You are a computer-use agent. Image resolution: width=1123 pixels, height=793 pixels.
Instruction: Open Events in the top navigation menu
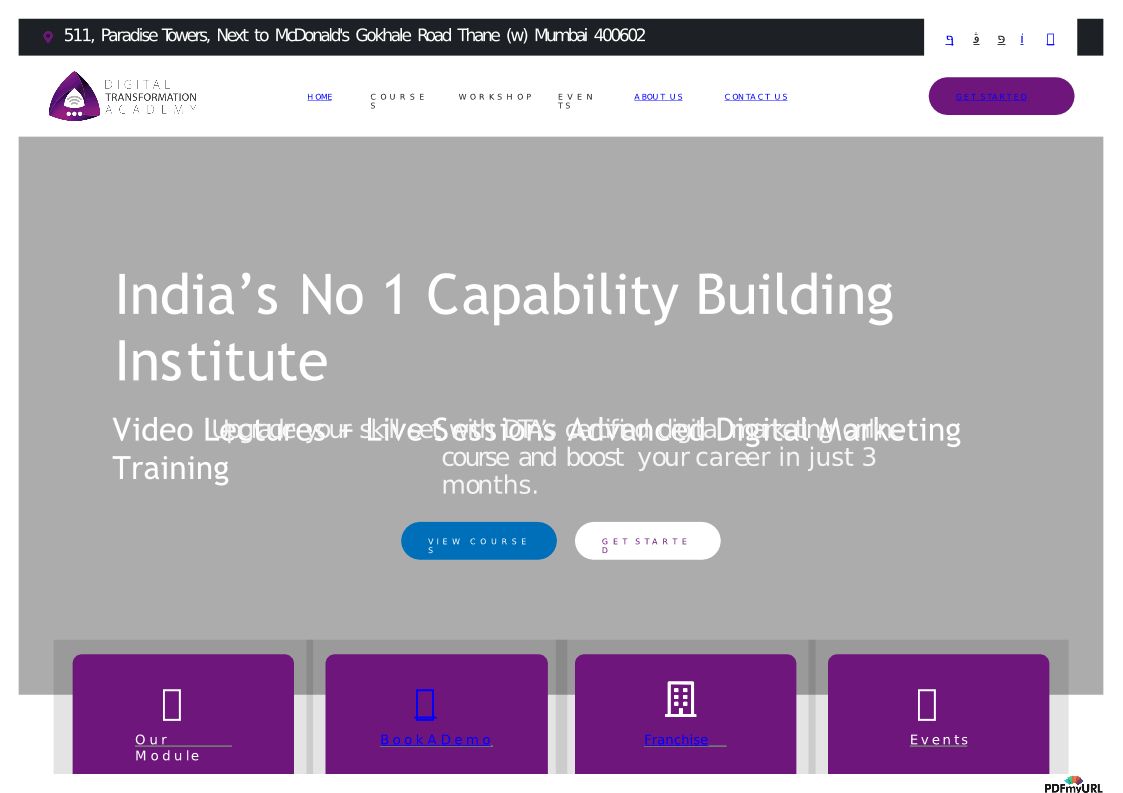coord(575,101)
